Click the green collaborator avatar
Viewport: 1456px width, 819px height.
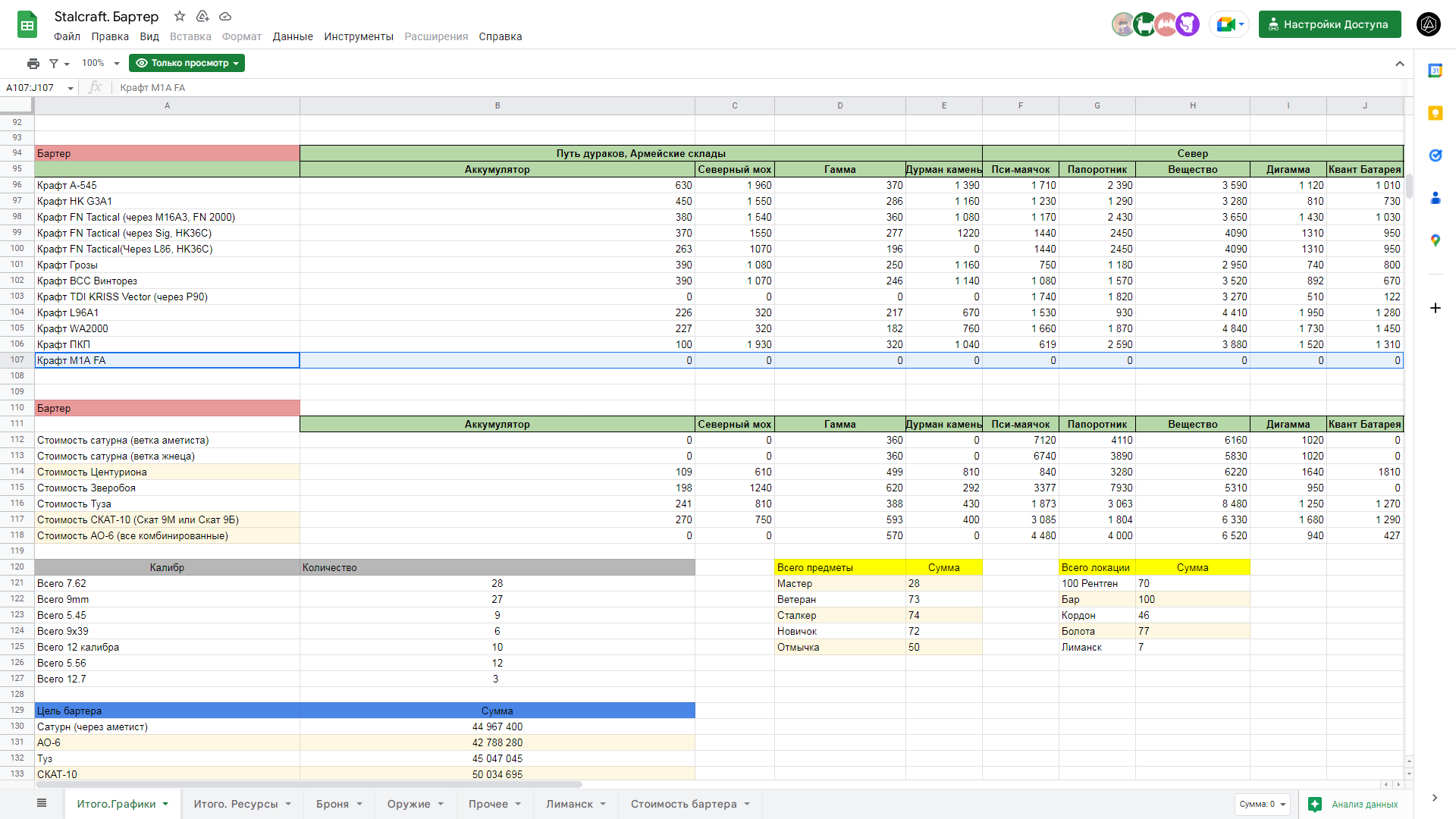1144,24
